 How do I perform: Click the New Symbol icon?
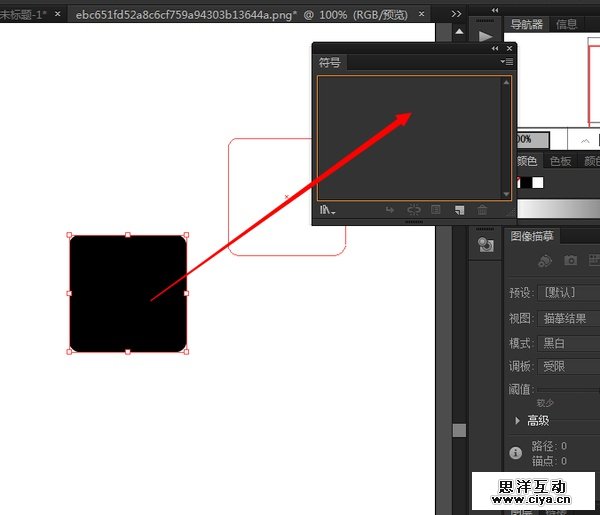click(x=459, y=210)
